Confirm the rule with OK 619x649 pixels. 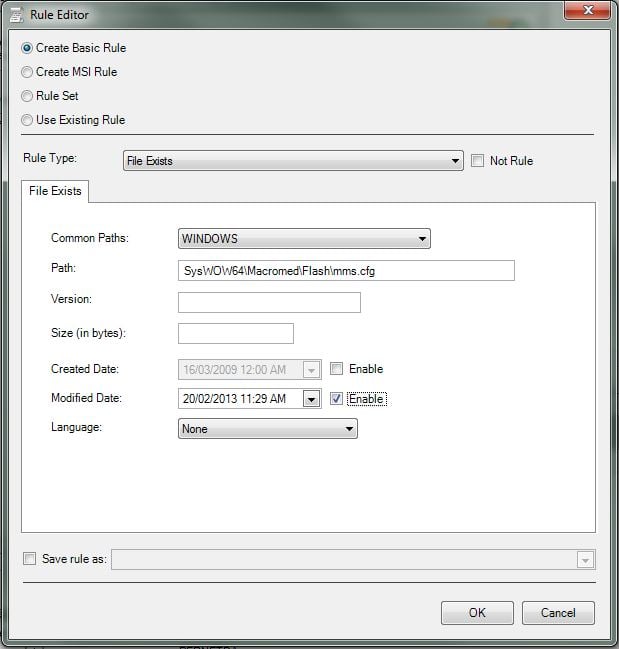[x=477, y=613]
